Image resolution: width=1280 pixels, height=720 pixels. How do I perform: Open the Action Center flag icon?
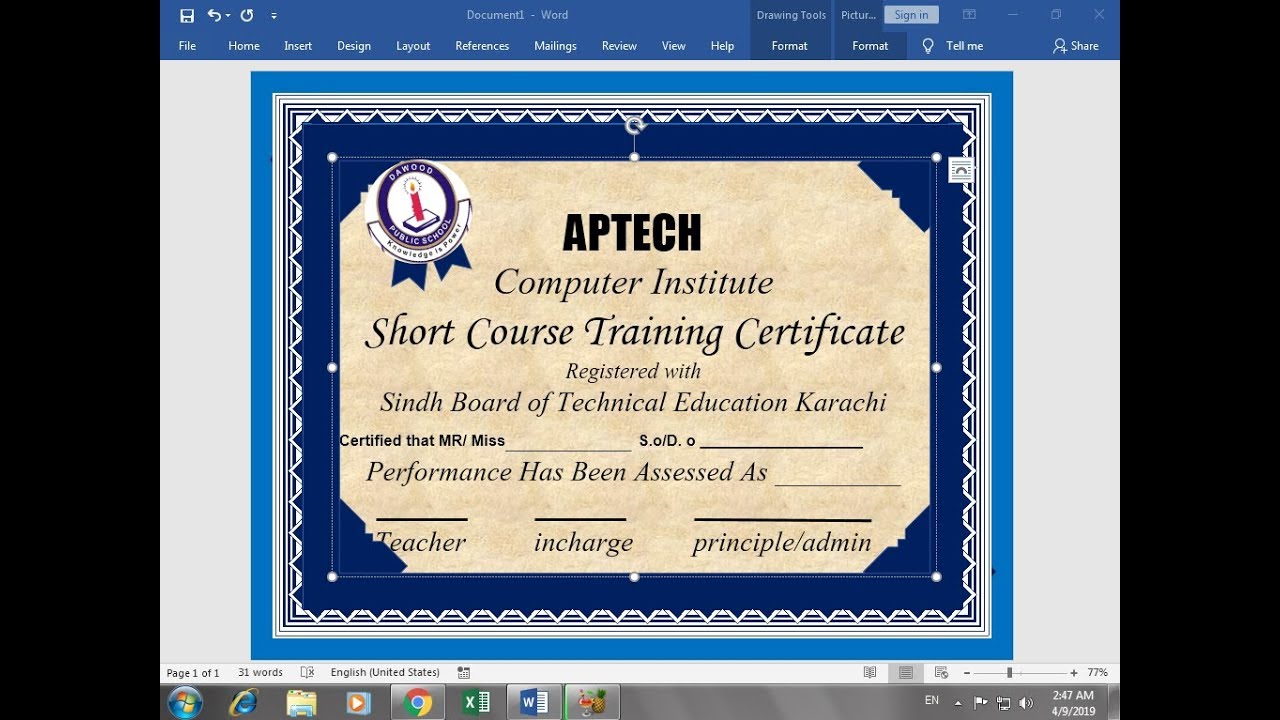[x=981, y=703]
